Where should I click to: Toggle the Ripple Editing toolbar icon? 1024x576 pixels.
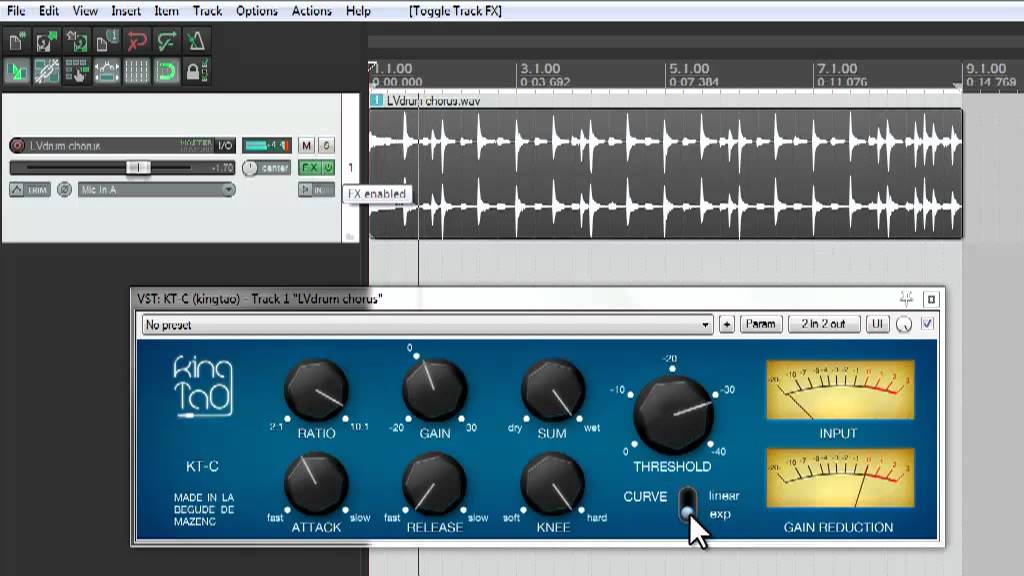pos(76,71)
